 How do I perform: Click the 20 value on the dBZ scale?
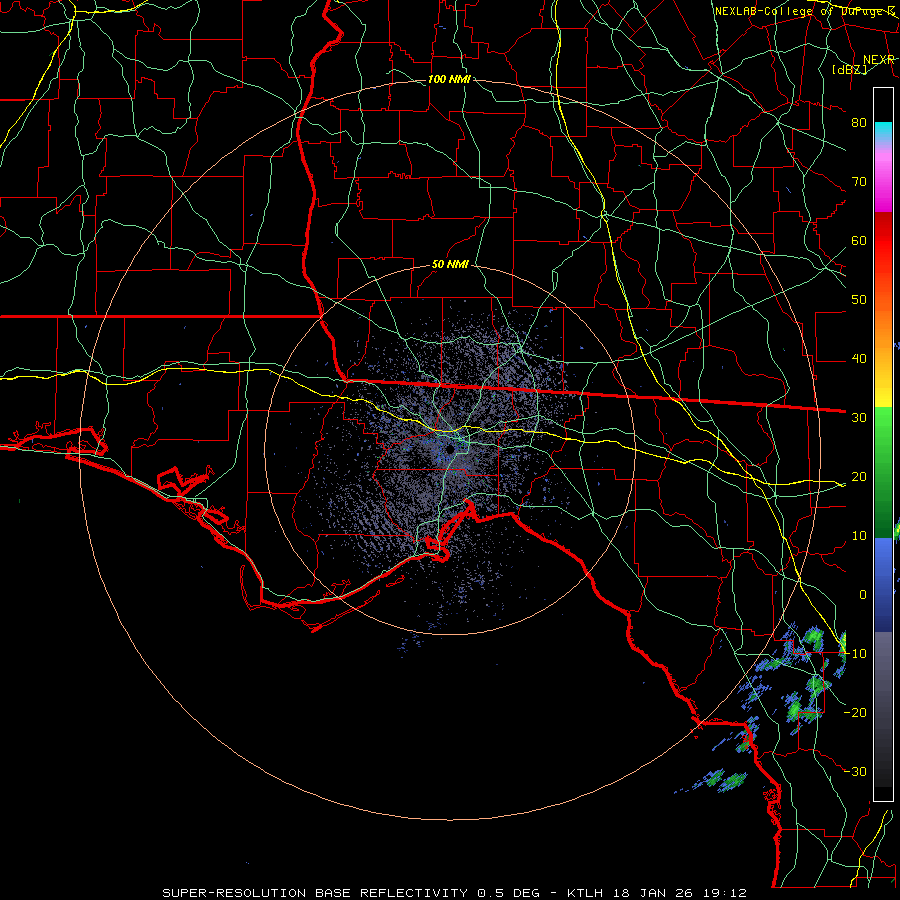pyautogui.click(x=859, y=476)
